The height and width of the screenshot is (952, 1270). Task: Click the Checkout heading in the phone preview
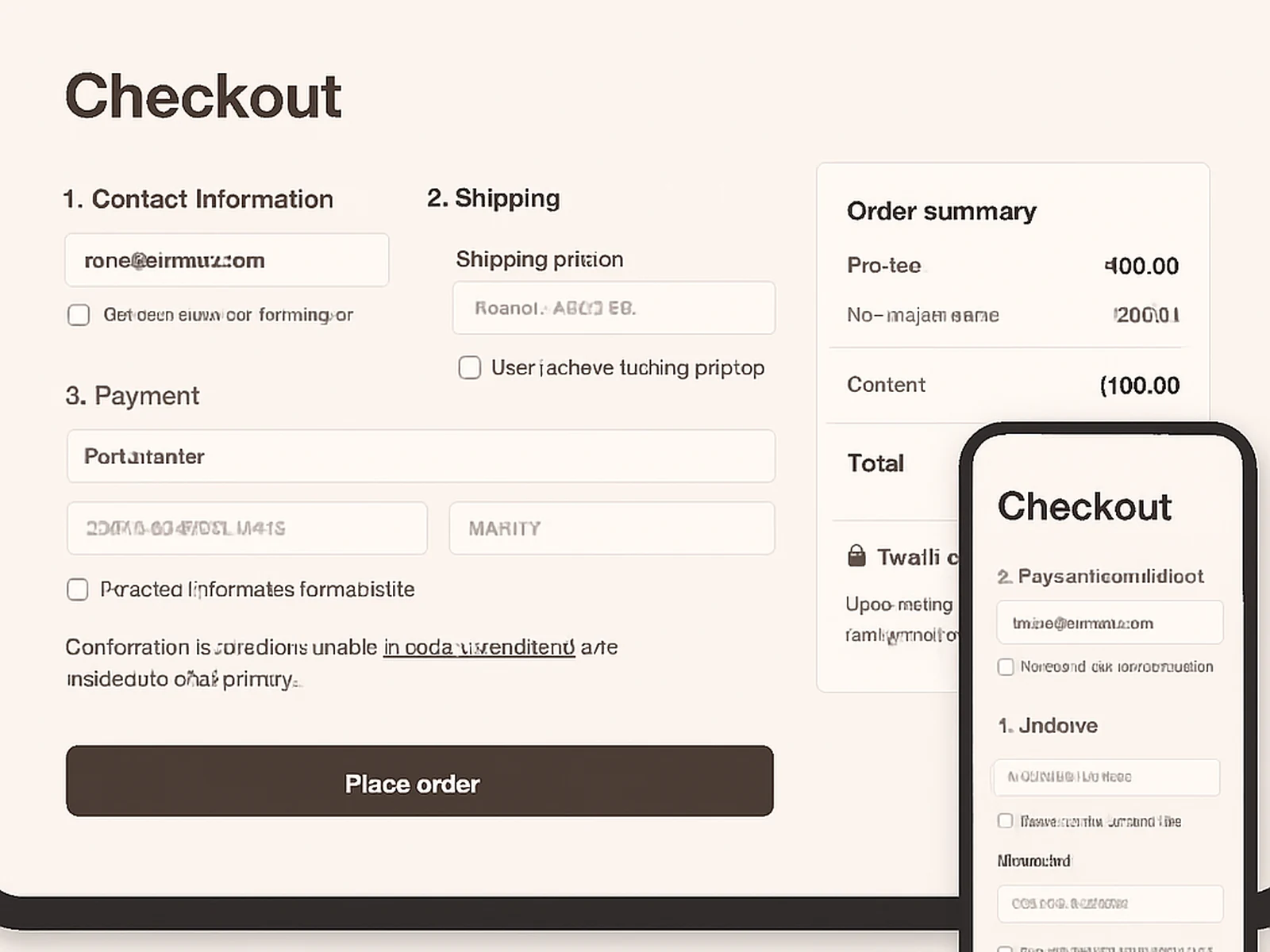[1084, 506]
